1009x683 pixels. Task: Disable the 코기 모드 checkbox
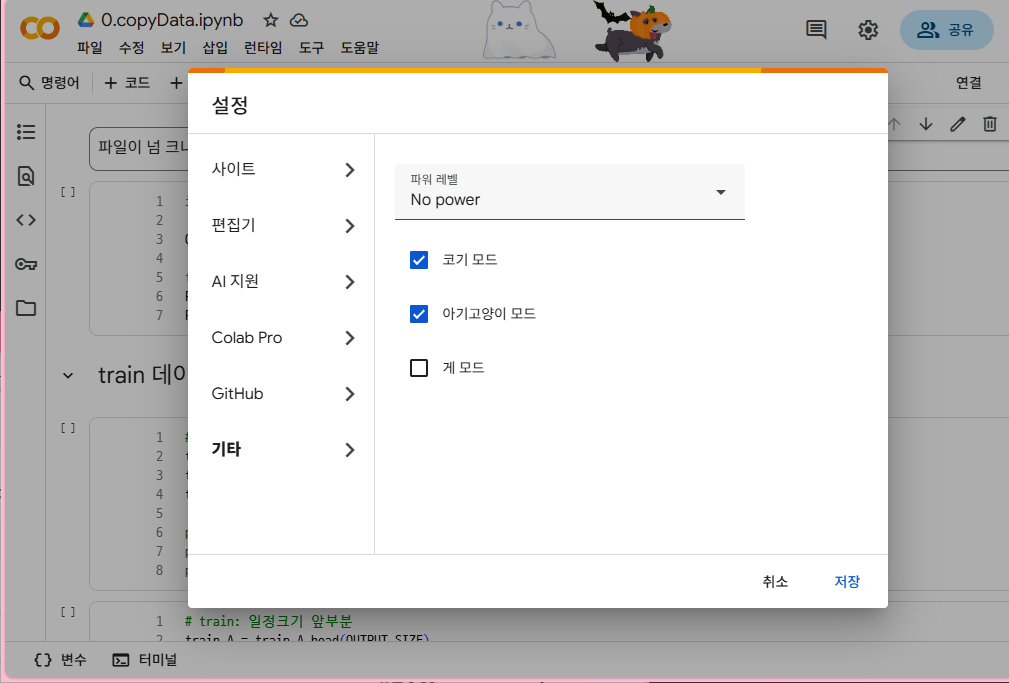tap(419, 260)
